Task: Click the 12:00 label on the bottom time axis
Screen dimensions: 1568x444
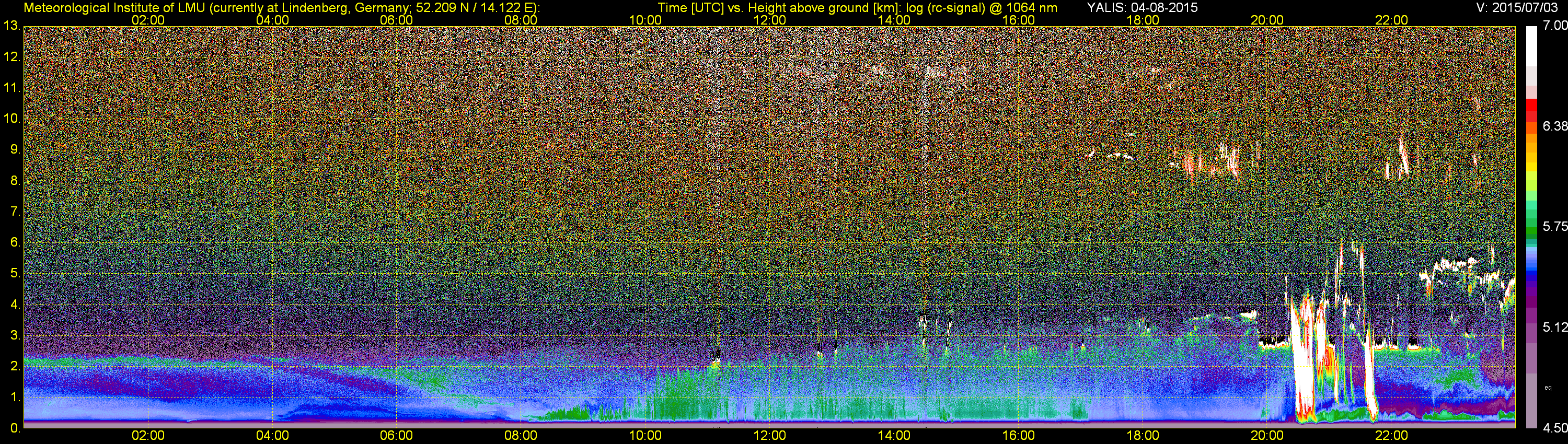Action: [769, 436]
